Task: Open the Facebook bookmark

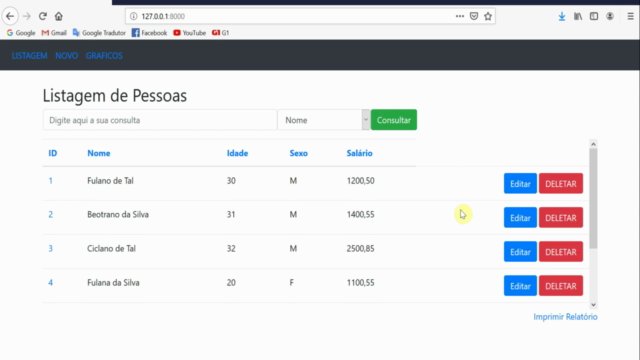Action: tap(149, 33)
